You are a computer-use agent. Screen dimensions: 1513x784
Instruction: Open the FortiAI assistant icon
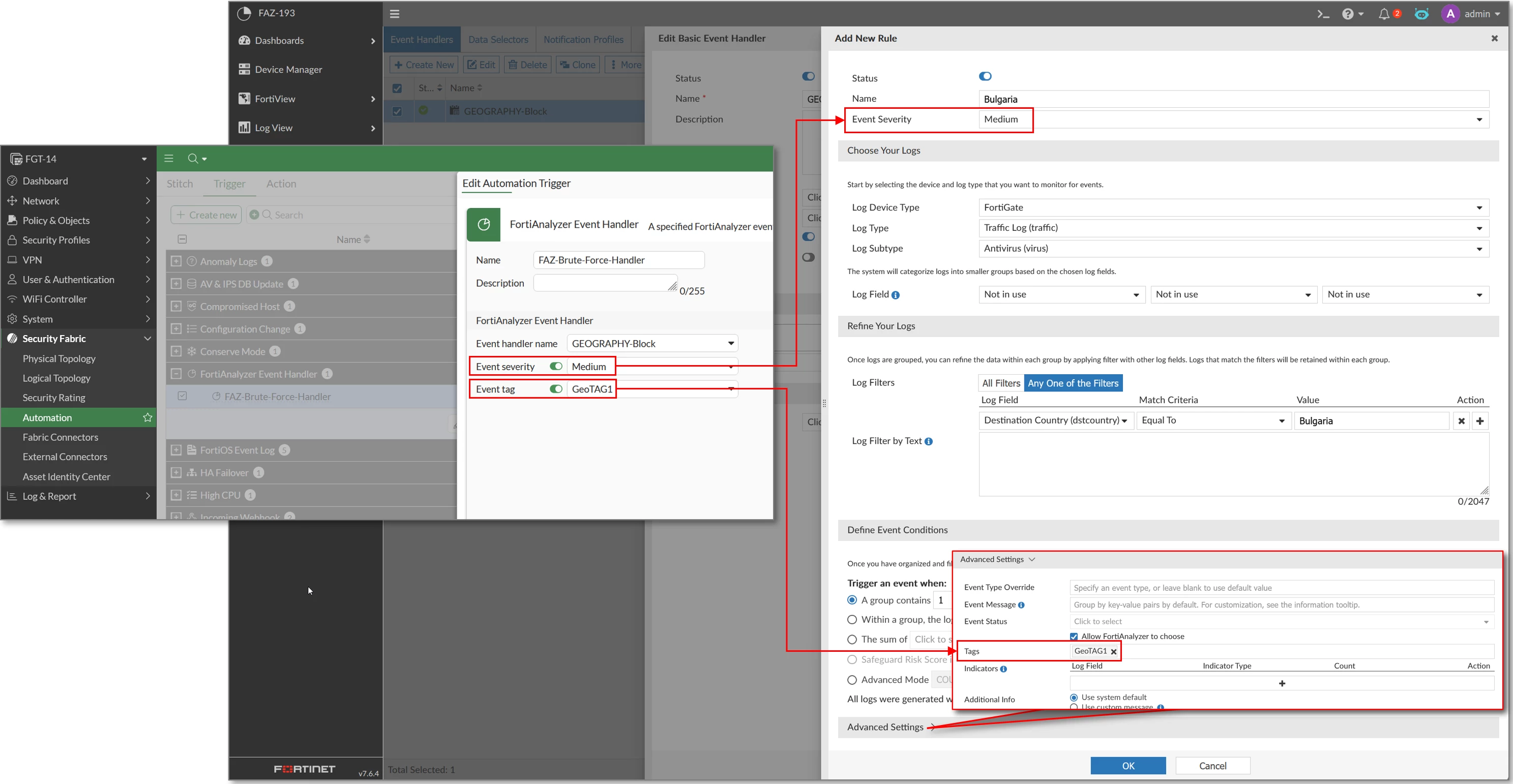click(x=1421, y=14)
